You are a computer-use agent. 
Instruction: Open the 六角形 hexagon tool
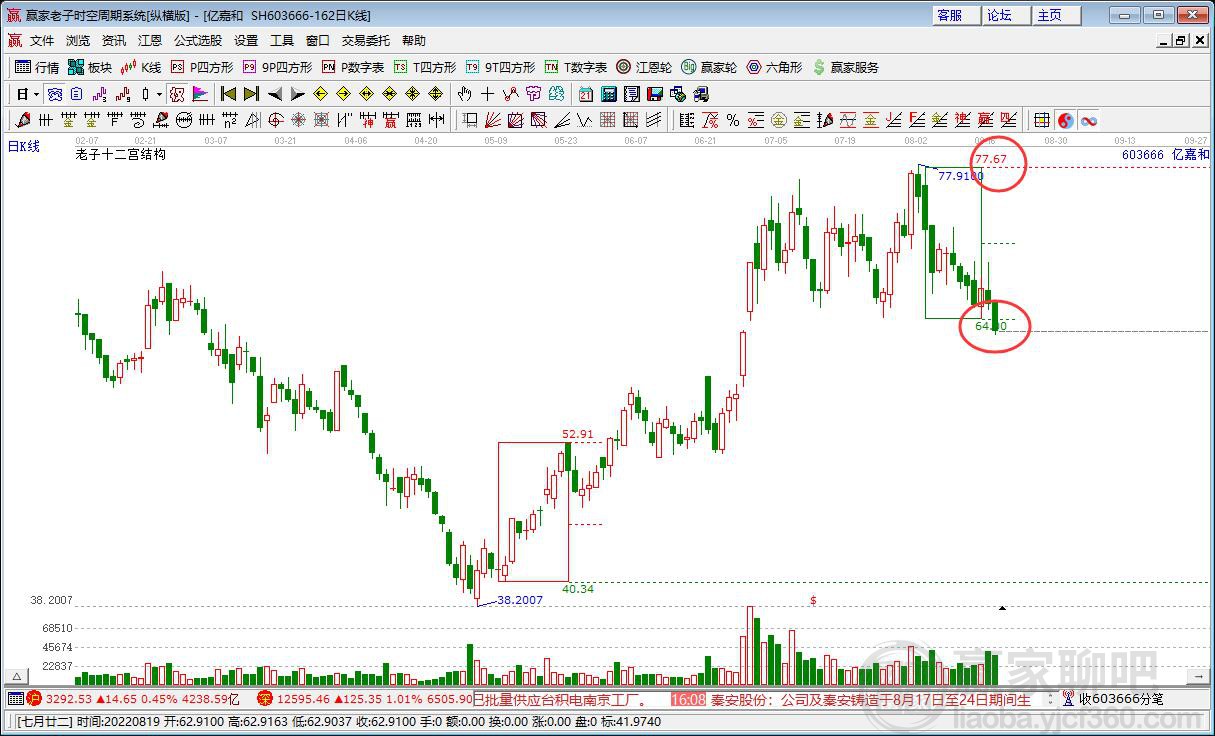(774, 67)
